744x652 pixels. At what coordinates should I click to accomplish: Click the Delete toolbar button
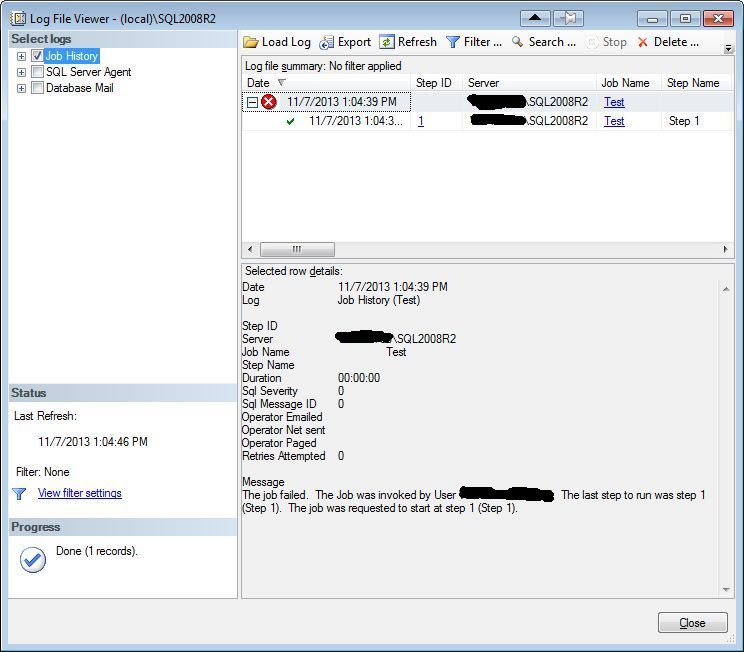pyautogui.click(x=668, y=42)
